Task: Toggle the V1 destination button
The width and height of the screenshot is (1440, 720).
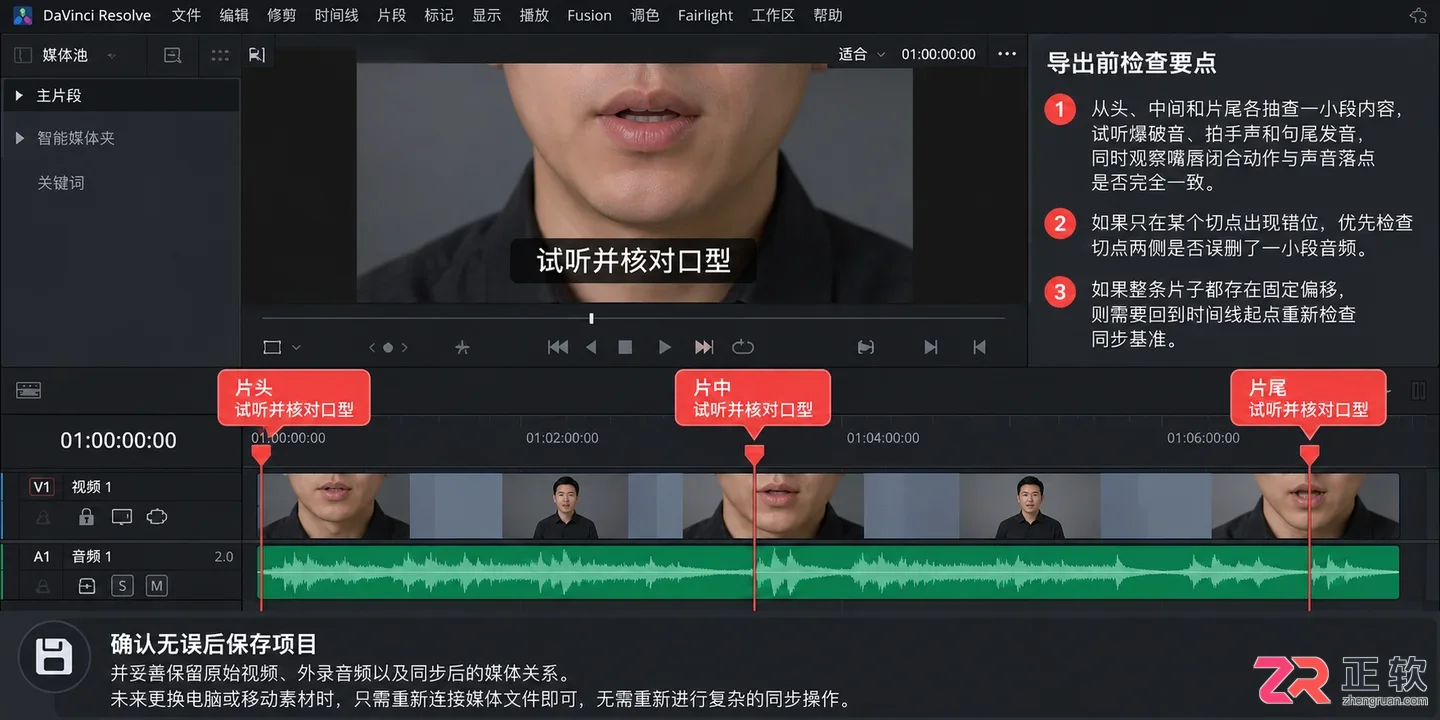Action: pos(41,487)
